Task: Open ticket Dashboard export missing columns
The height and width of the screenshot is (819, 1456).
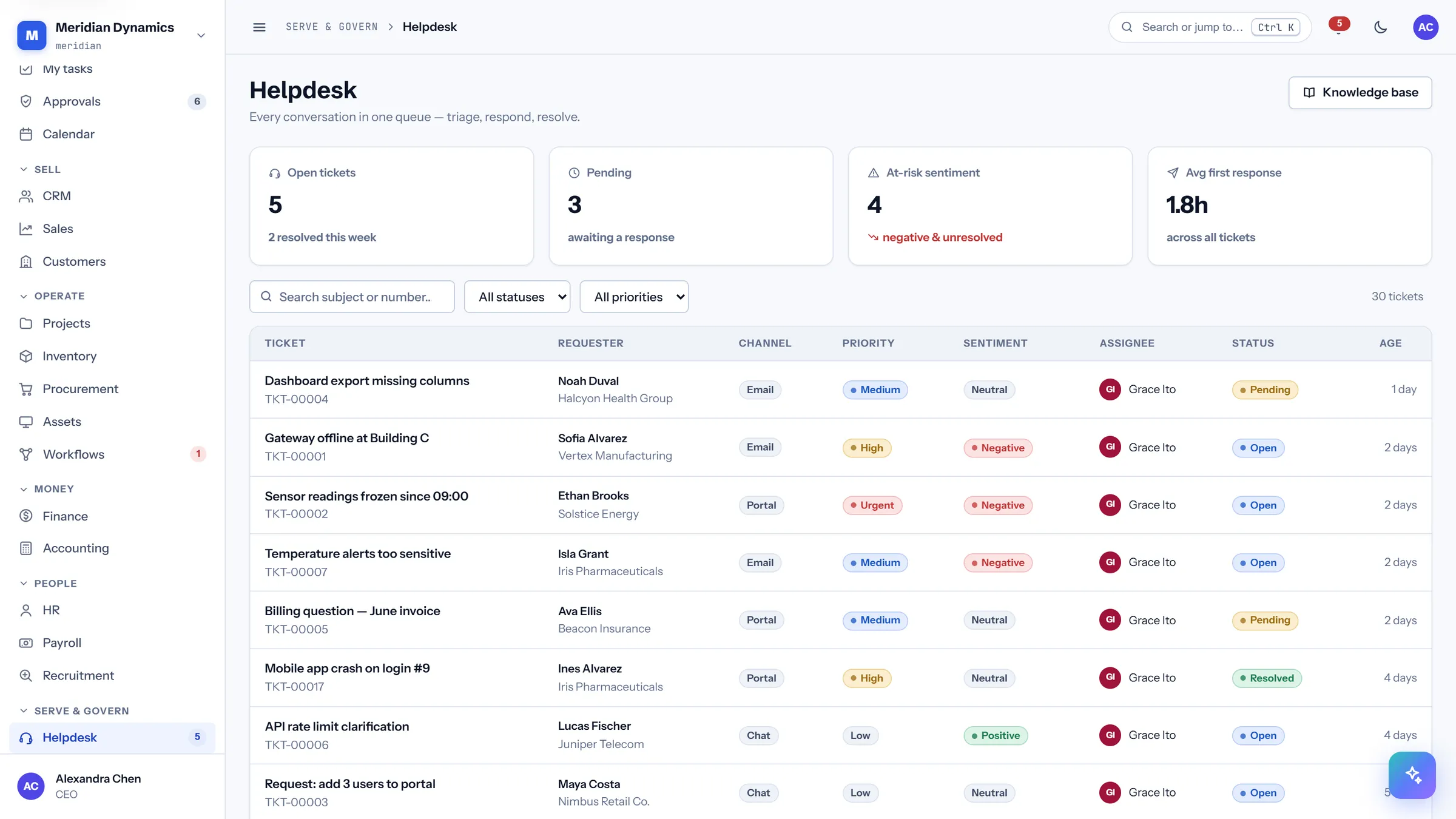Action: (x=367, y=381)
